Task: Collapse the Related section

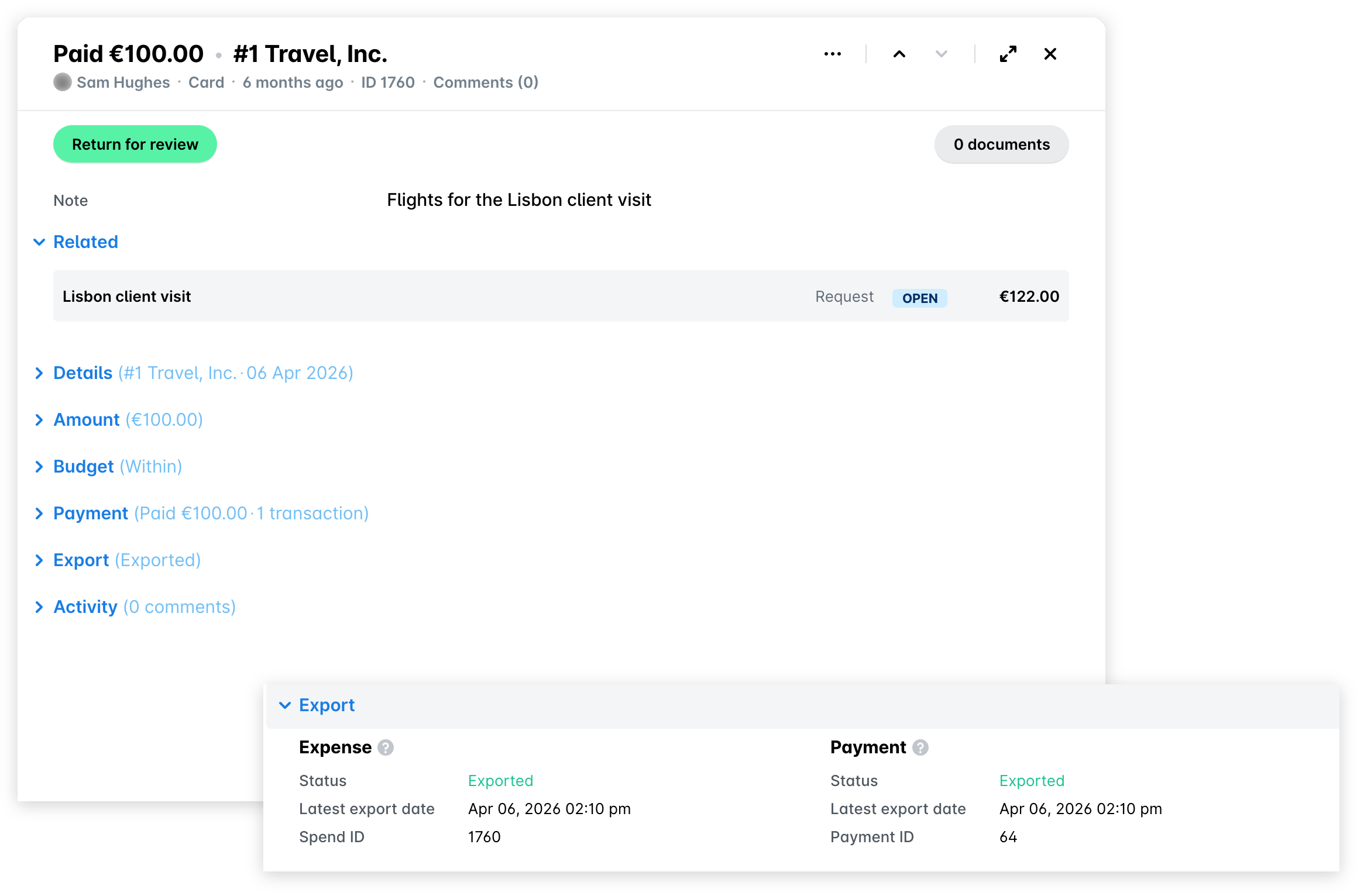Action: (x=76, y=242)
